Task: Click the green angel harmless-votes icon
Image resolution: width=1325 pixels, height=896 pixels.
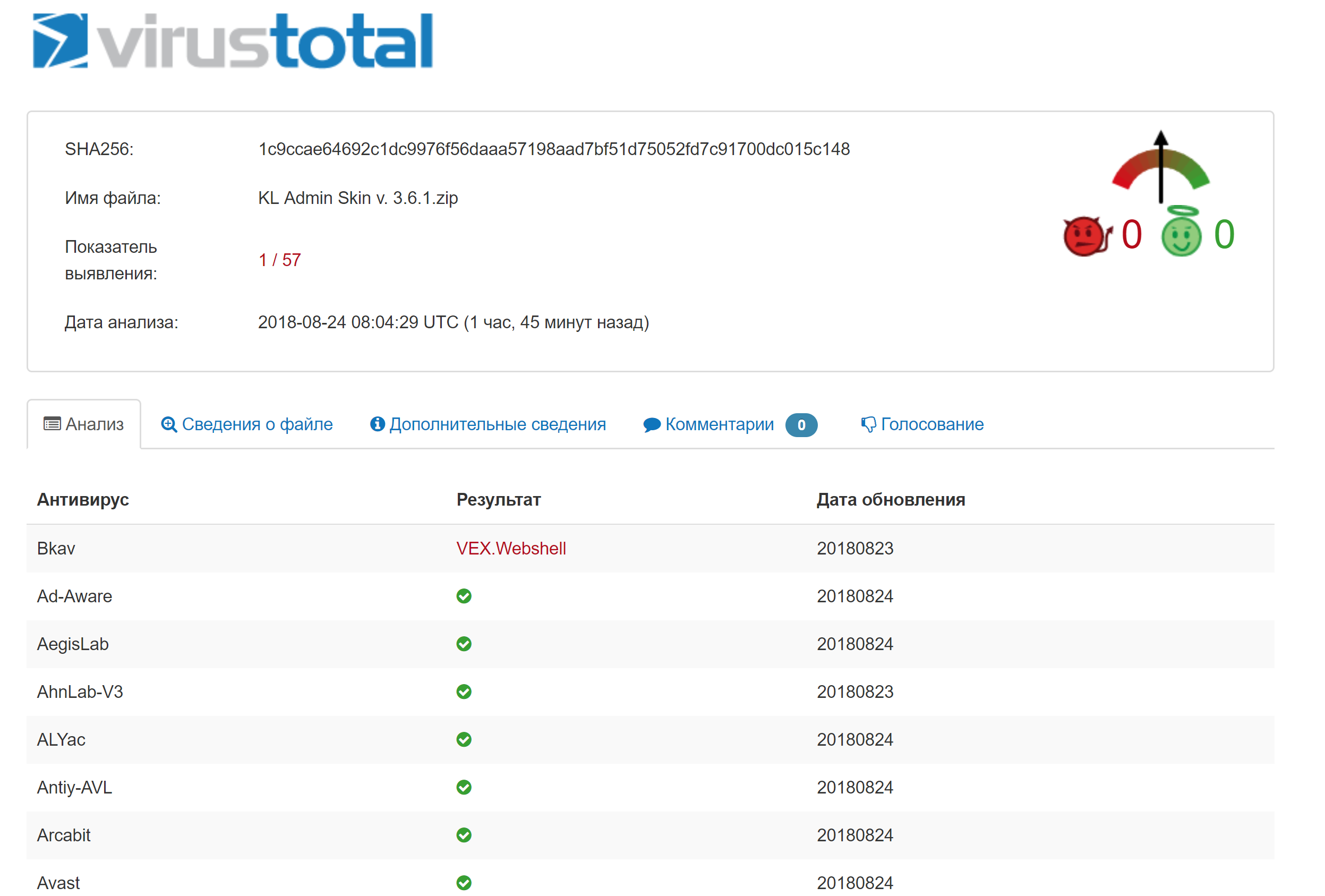Action: click(x=1181, y=231)
